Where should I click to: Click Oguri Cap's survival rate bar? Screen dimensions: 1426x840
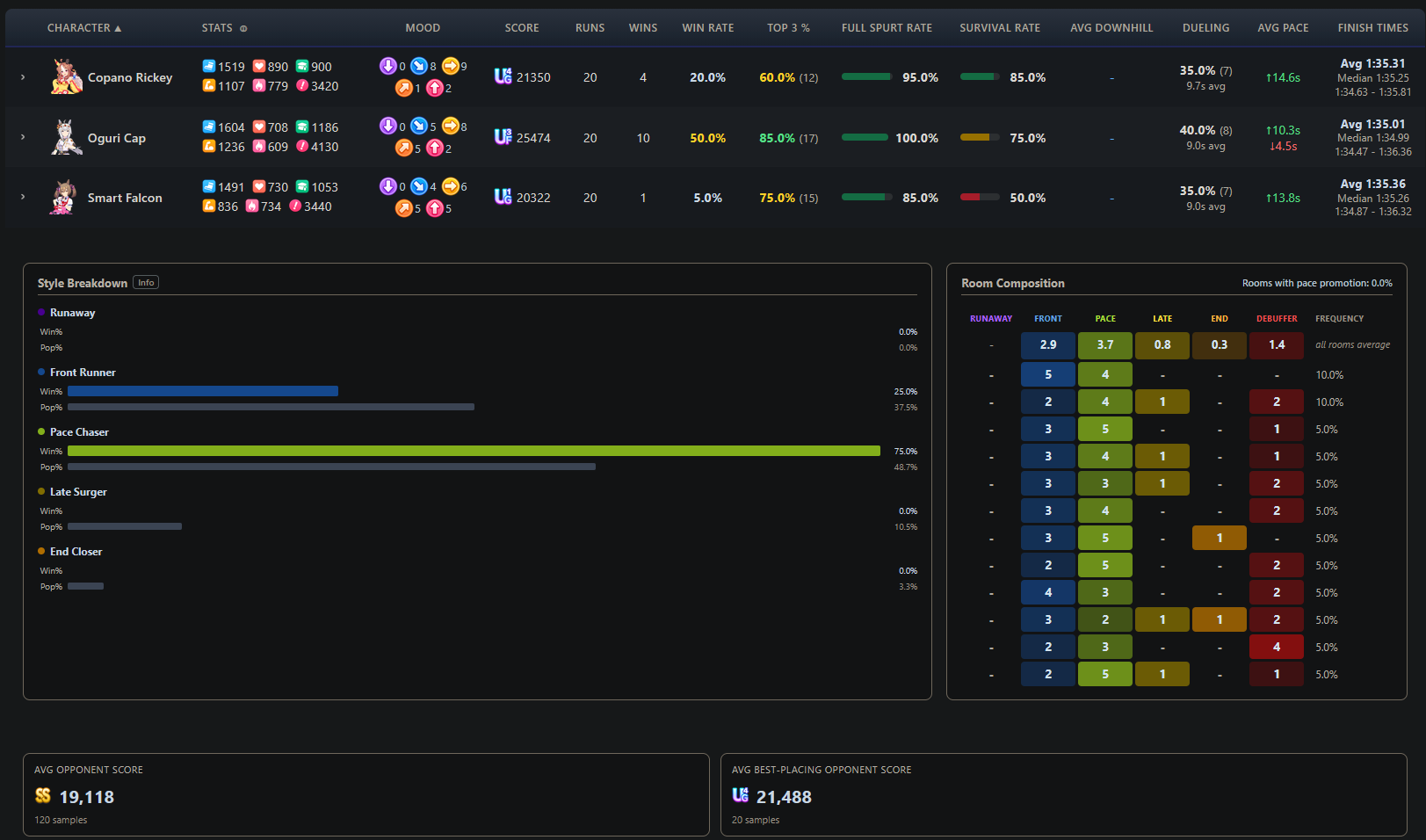[x=980, y=137]
